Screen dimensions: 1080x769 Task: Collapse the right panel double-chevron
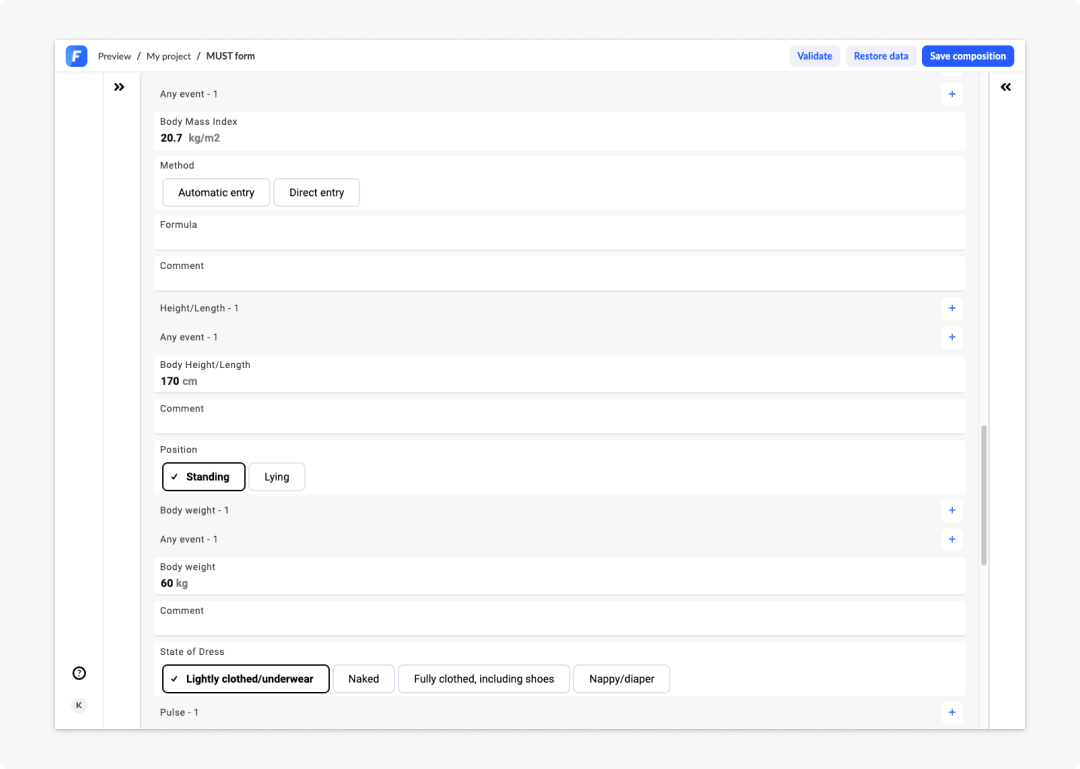(x=1006, y=87)
